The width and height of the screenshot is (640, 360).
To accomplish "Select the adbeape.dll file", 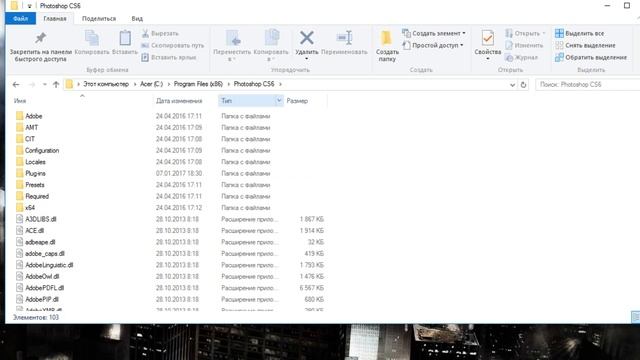I will click(x=40, y=242).
